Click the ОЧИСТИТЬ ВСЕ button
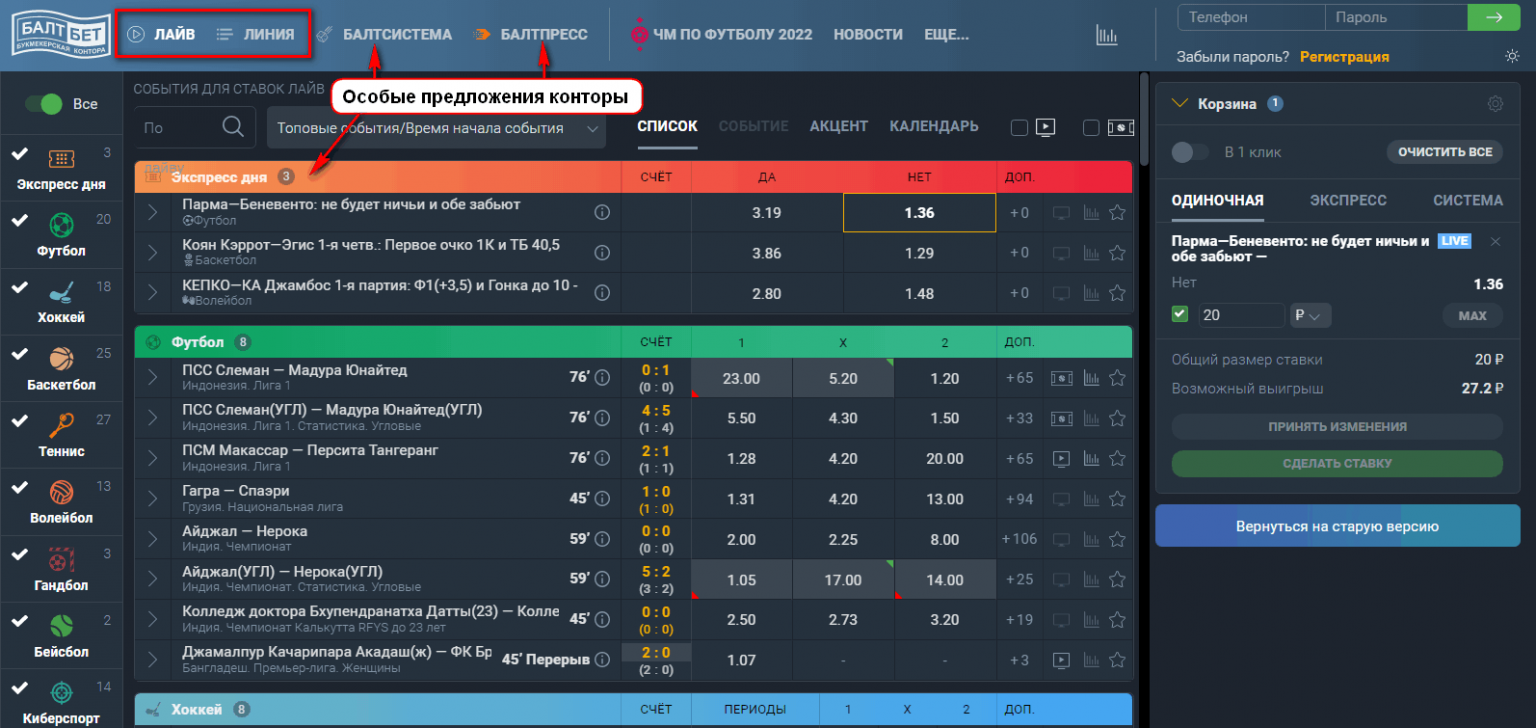Image resolution: width=1536 pixels, height=728 pixels. pos(1444,152)
